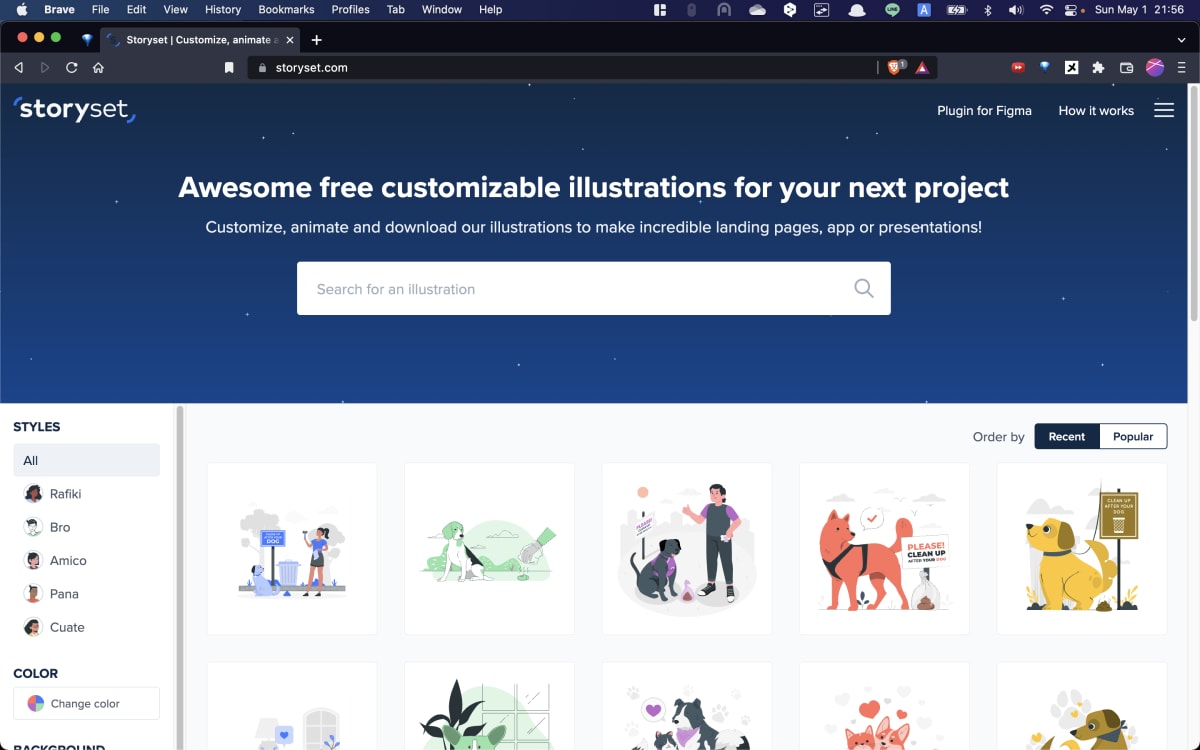Click the volume menu bar icon
This screenshot has width=1200, height=750.
1016,10
